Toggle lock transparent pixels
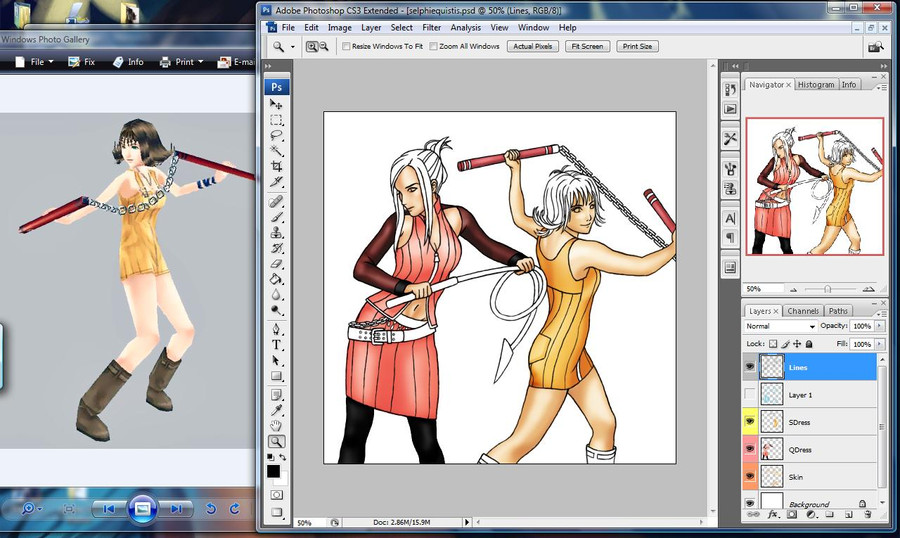Viewport: 900px width, 538px height. click(773, 344)
